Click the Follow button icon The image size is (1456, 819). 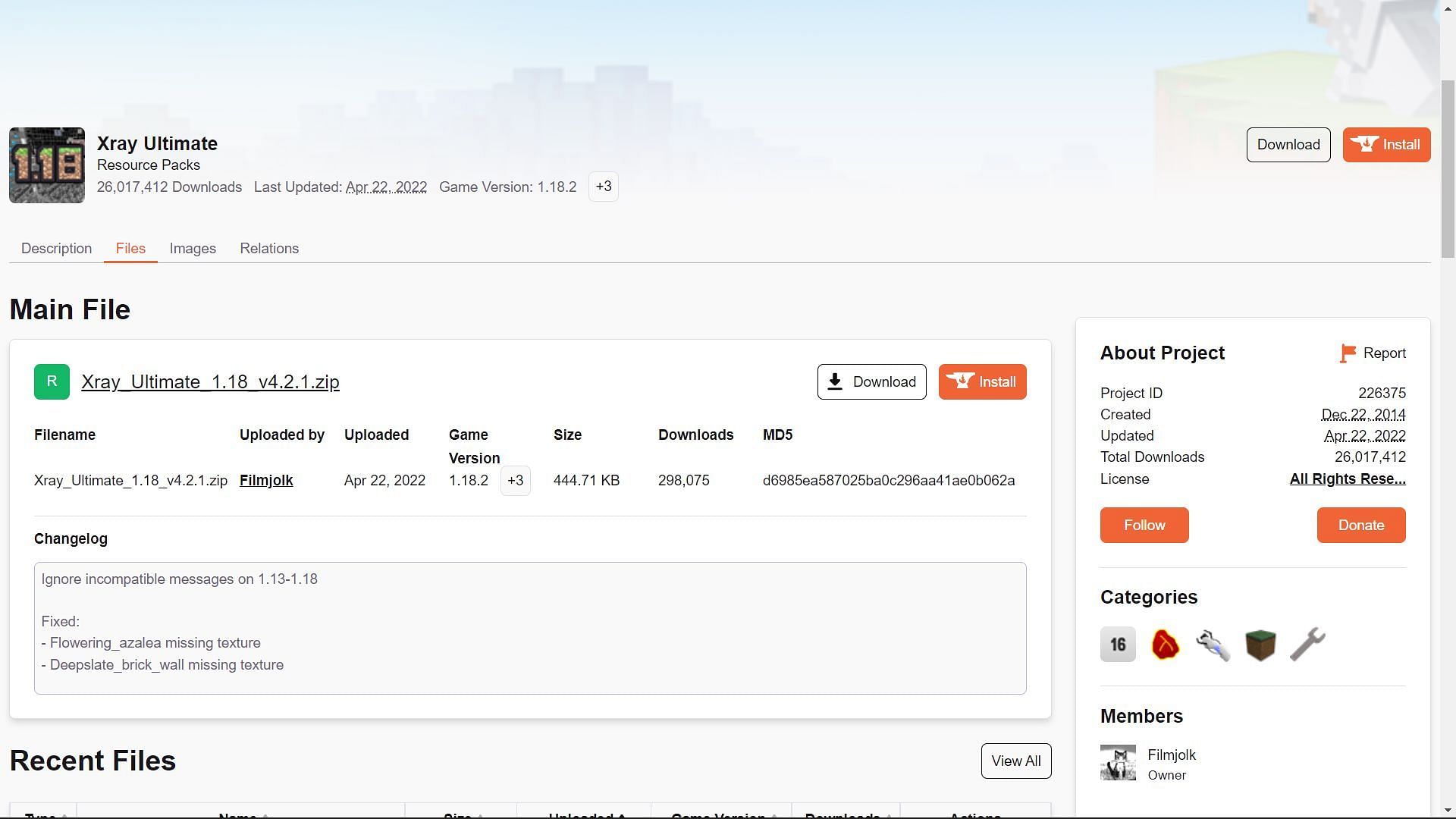1144,525
